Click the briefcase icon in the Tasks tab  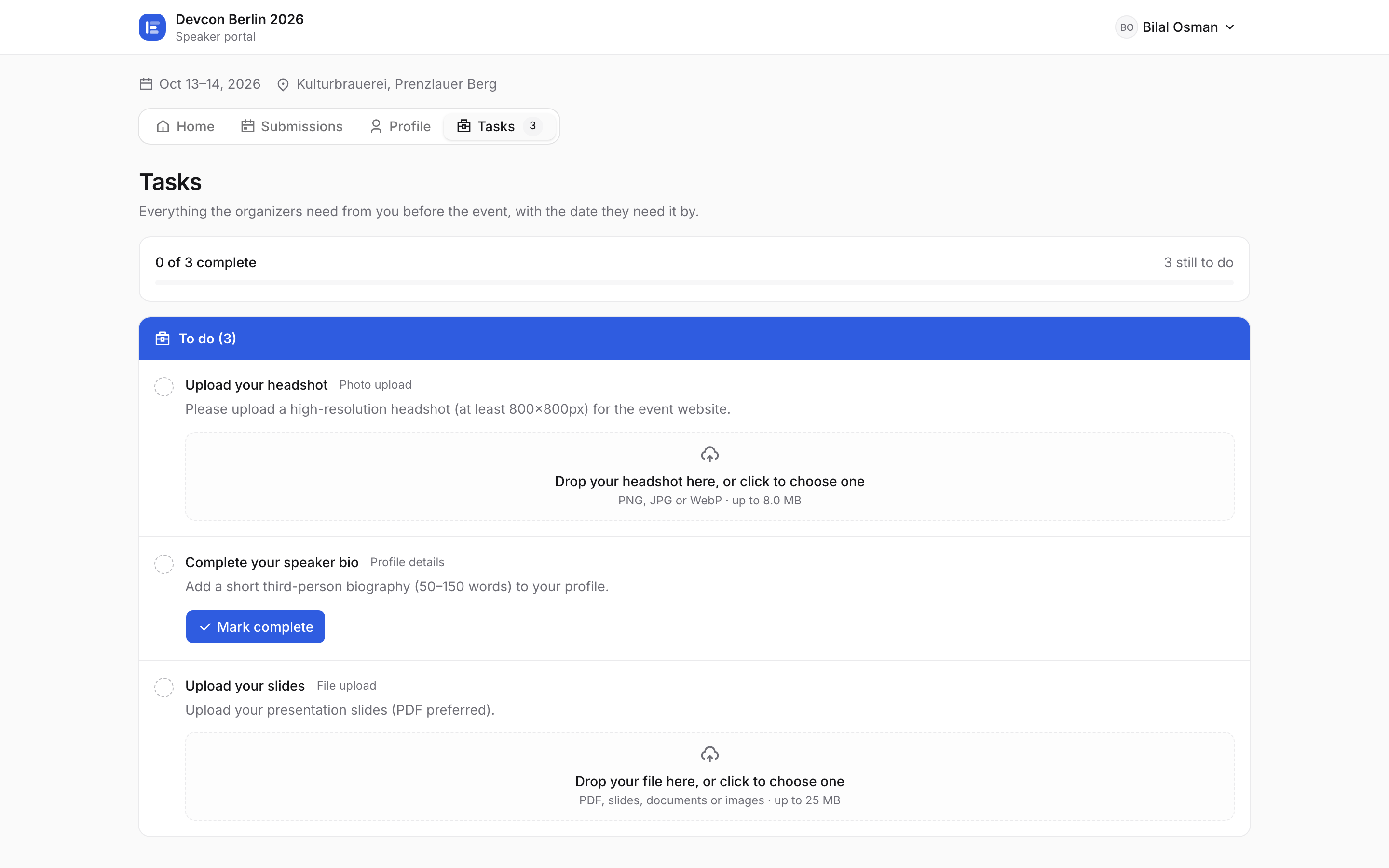pyautogui.click(x=464, y=126)
